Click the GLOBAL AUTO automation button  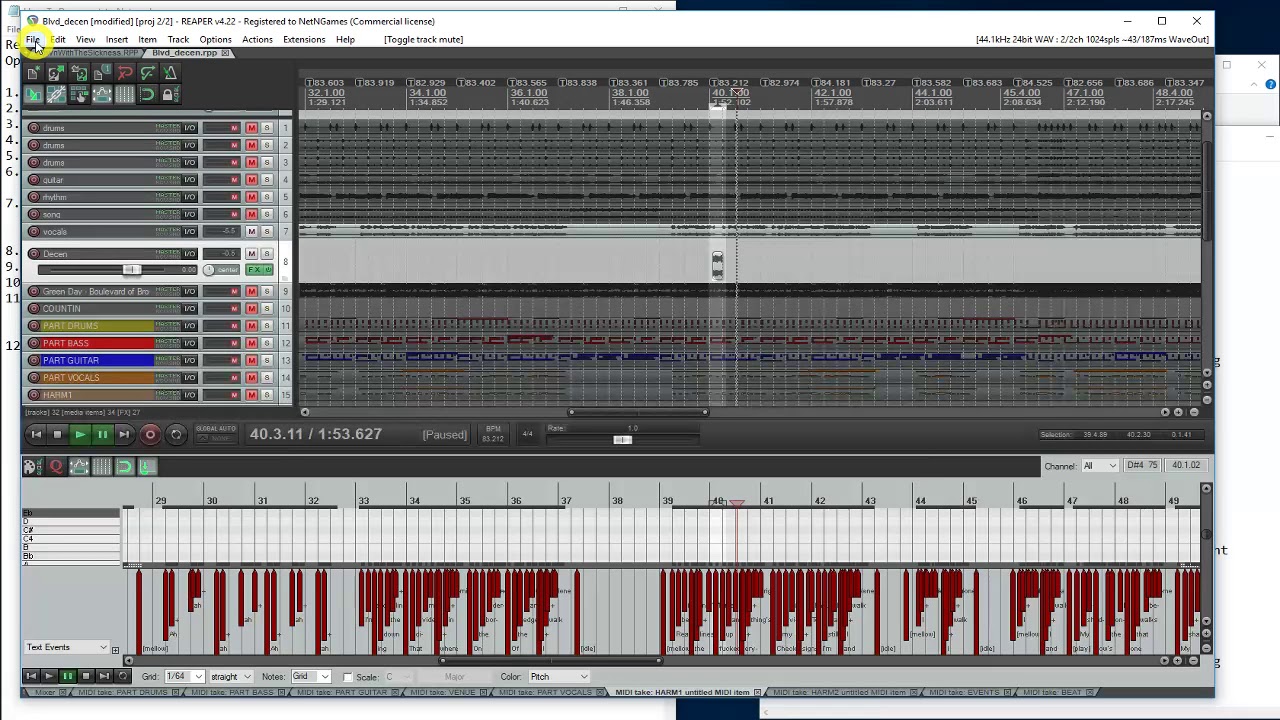coord(216,433)
